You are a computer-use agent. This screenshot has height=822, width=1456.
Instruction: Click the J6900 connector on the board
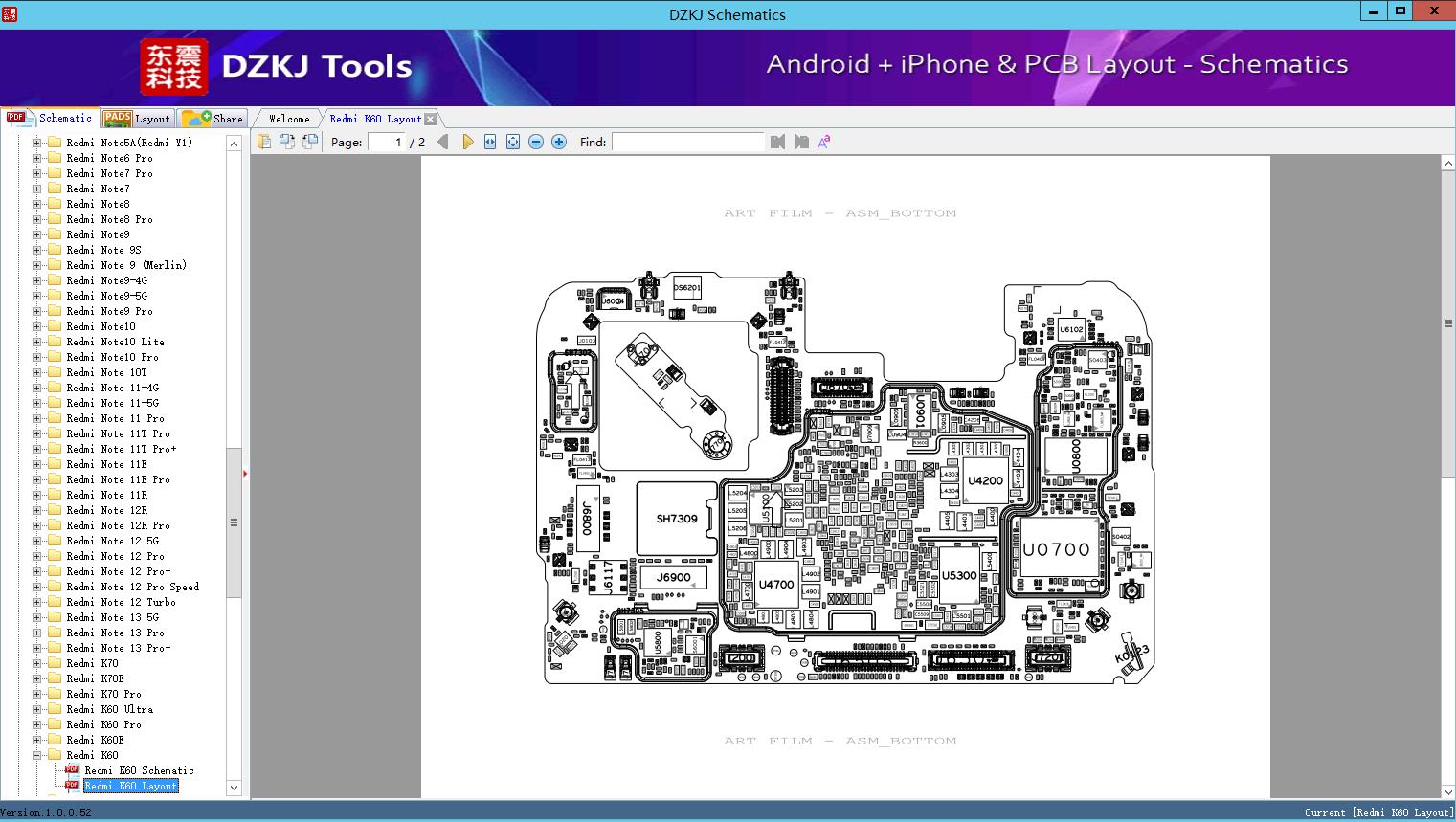pyautogui.click(x=673, y=578)
